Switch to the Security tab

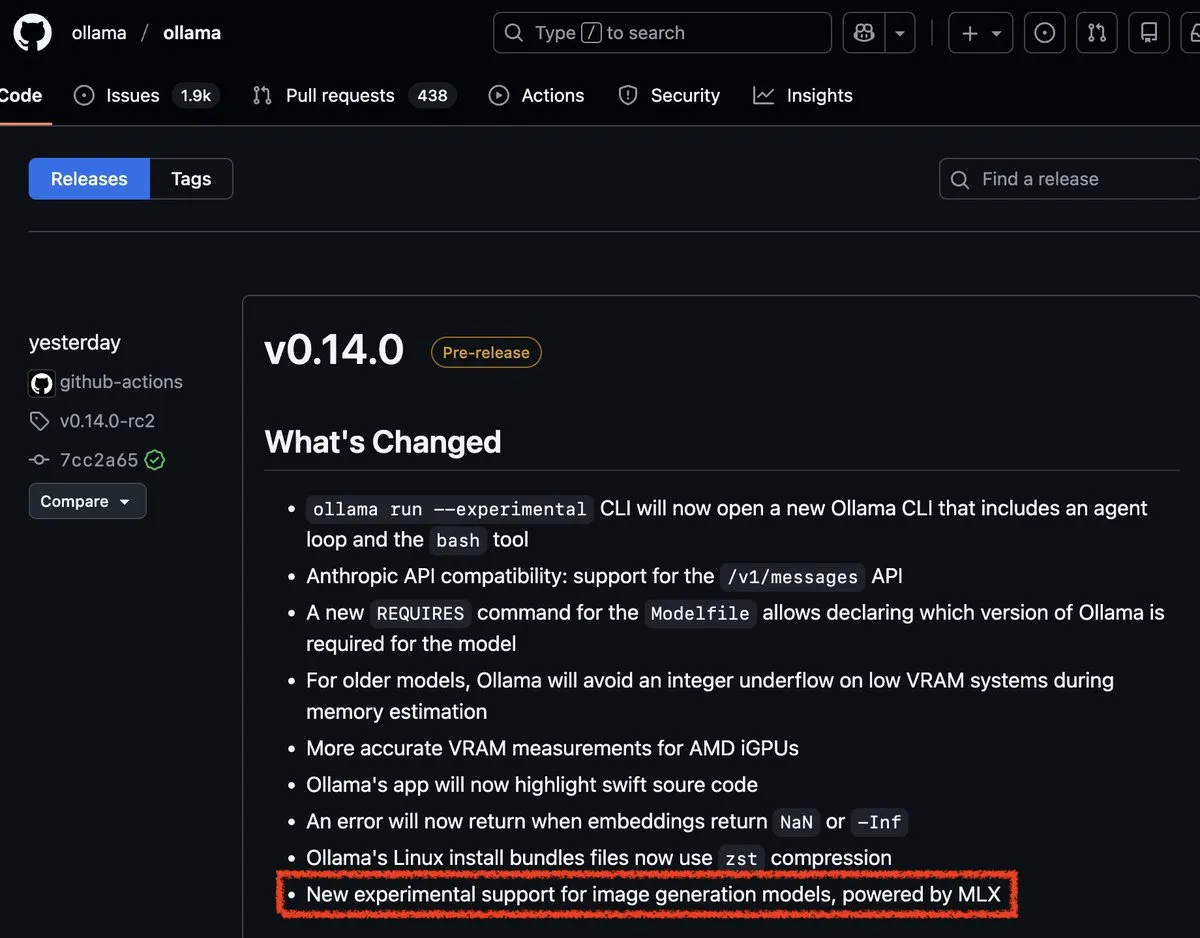click(669, 96)
